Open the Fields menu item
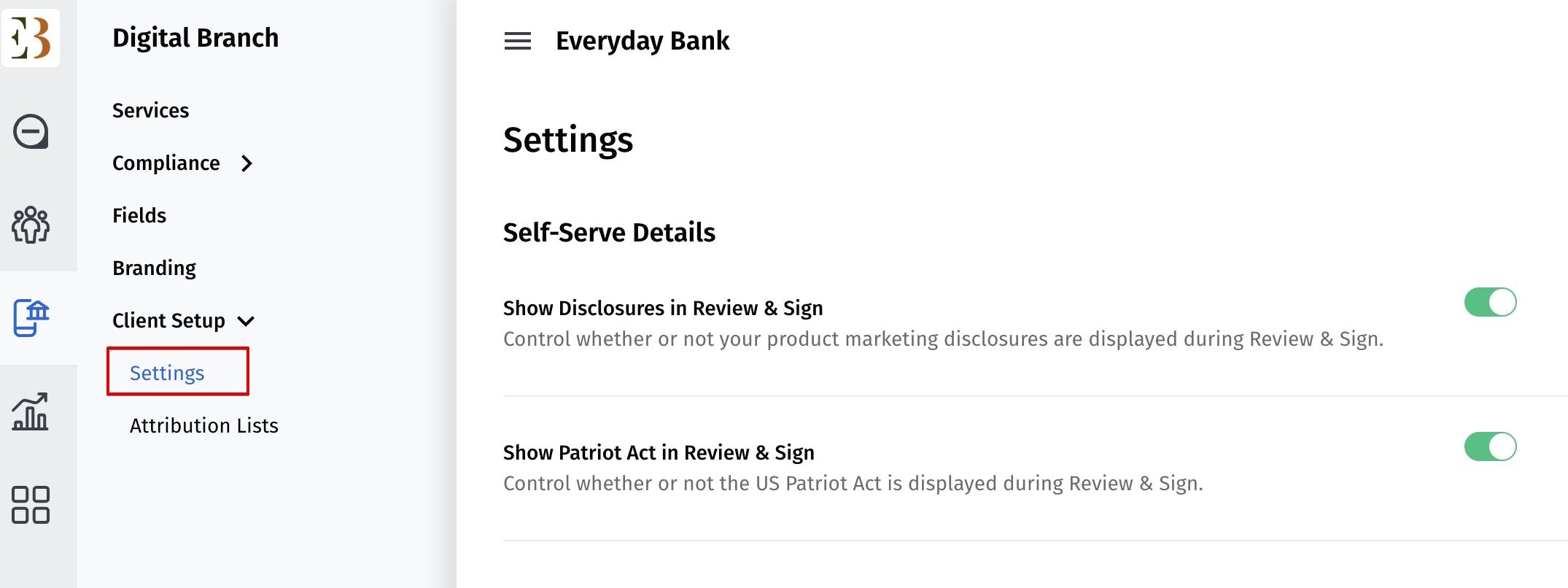This screenshot has width=1568, height=588. tap(139, 216)
